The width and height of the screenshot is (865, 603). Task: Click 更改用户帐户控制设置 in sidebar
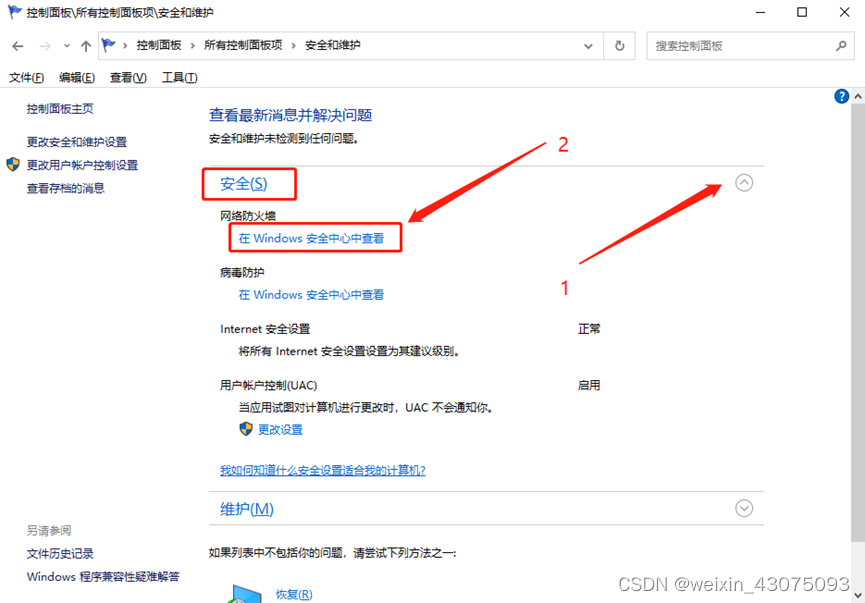(82, 165)
